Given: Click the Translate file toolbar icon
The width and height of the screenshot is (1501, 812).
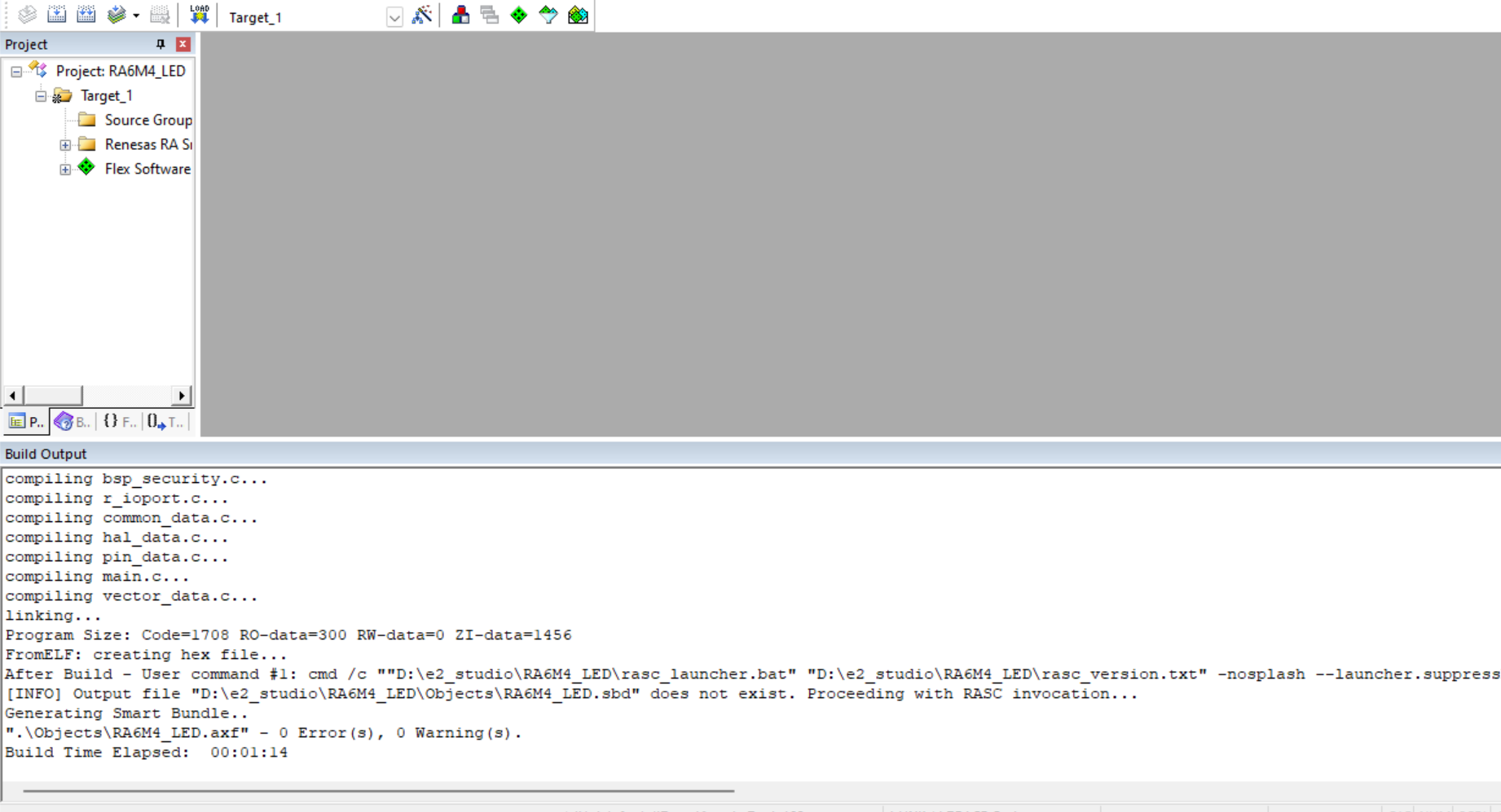Looking at the screenshot, I should click(27, 15).
